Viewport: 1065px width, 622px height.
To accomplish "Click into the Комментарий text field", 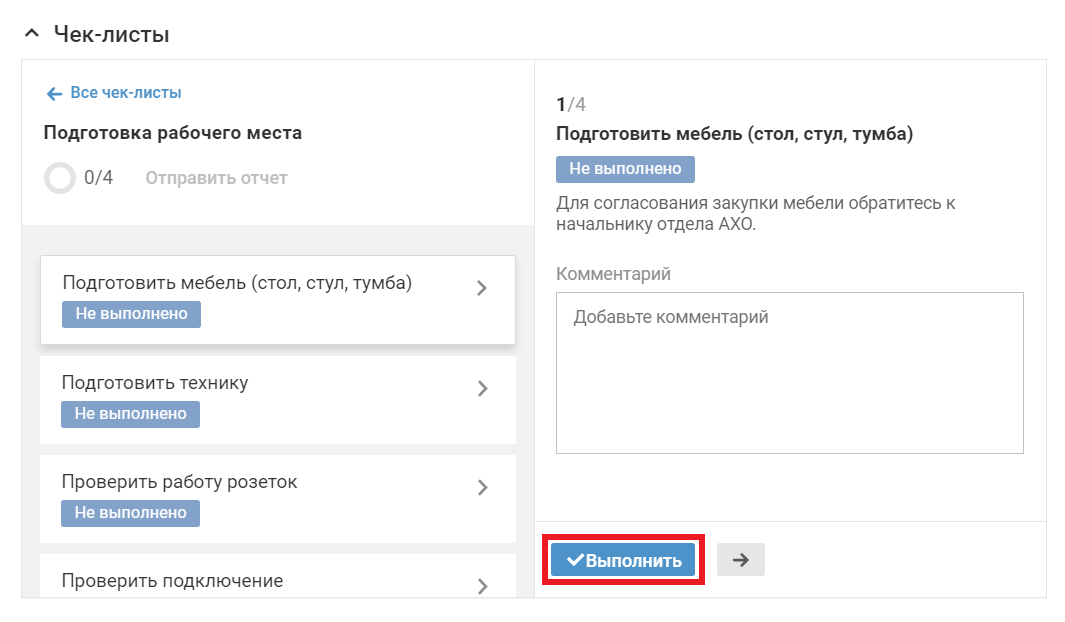I will (x=789, y=372).
